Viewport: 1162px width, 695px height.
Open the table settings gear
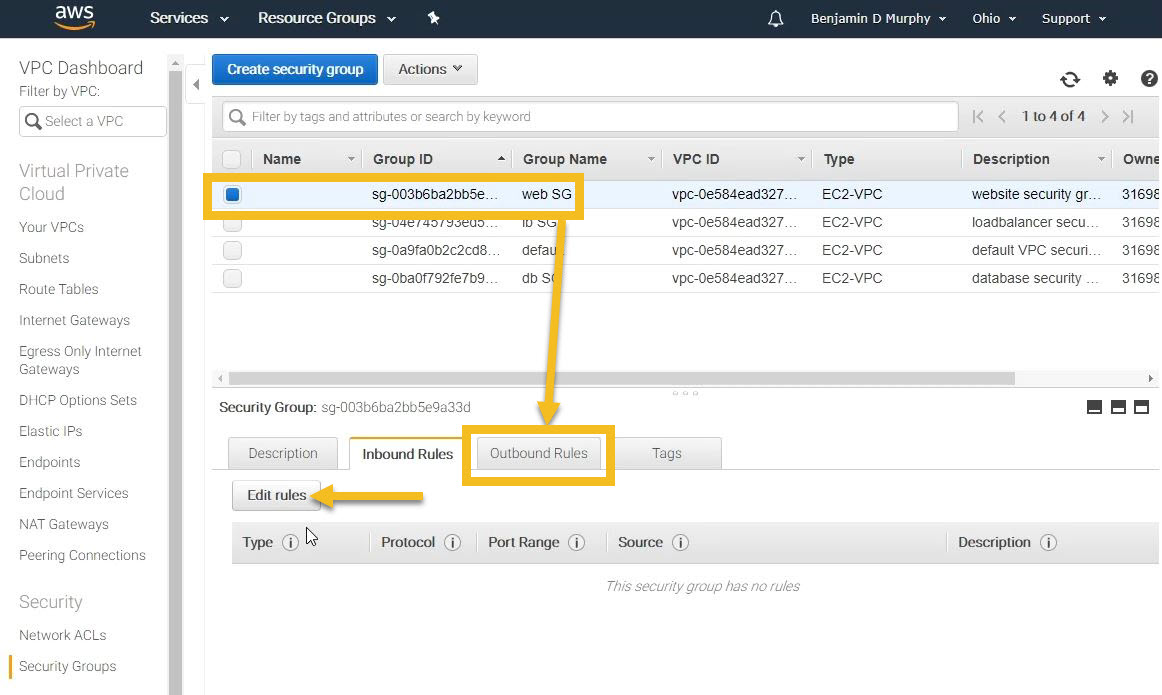click(1110, 78)
